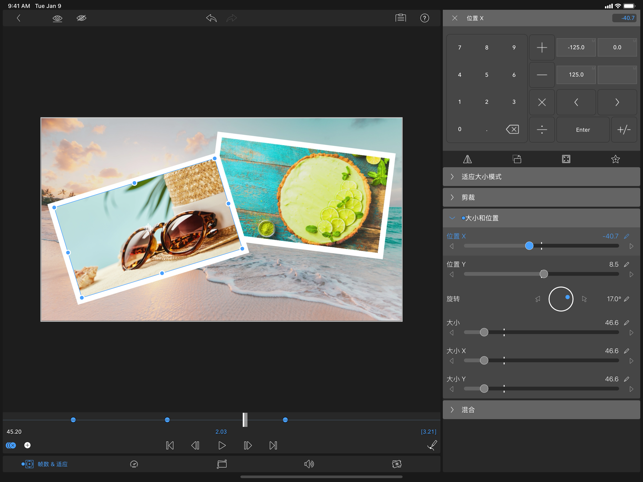This screenshot has height=482, width=643.
Task: Click the undo arrow in top toolbar
Action: 211,18
